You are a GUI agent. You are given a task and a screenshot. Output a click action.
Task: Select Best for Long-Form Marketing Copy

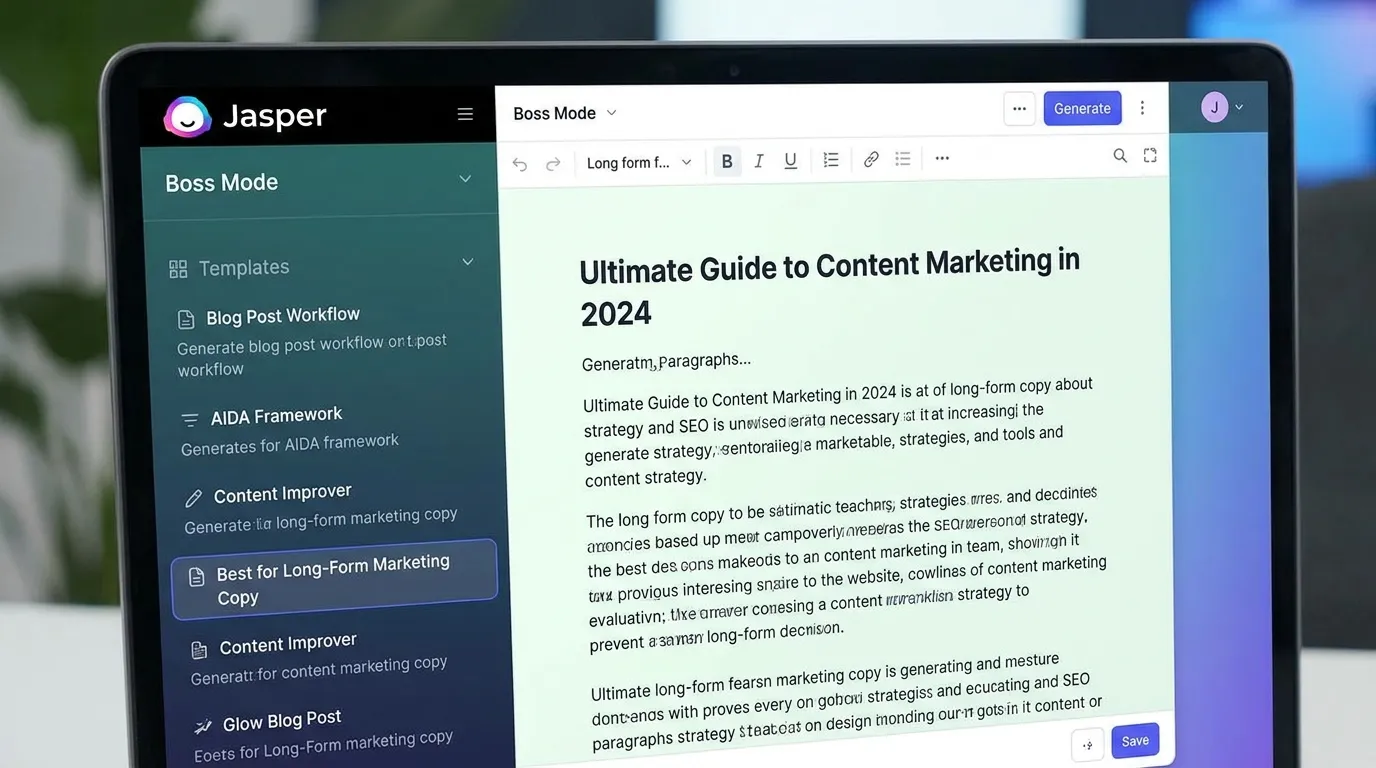click(x=334, y=579)
